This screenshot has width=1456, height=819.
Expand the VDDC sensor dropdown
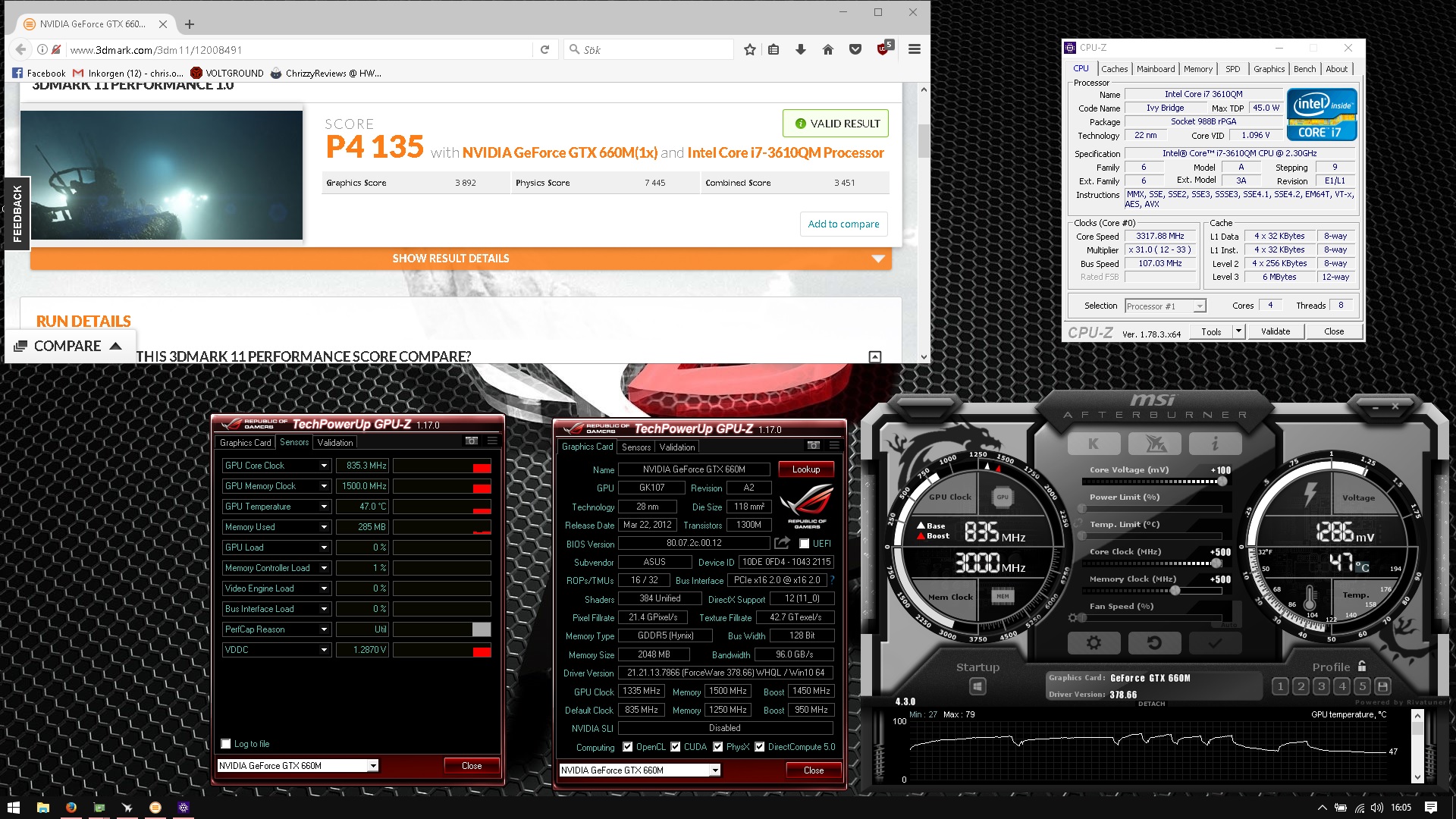[324, 650]
